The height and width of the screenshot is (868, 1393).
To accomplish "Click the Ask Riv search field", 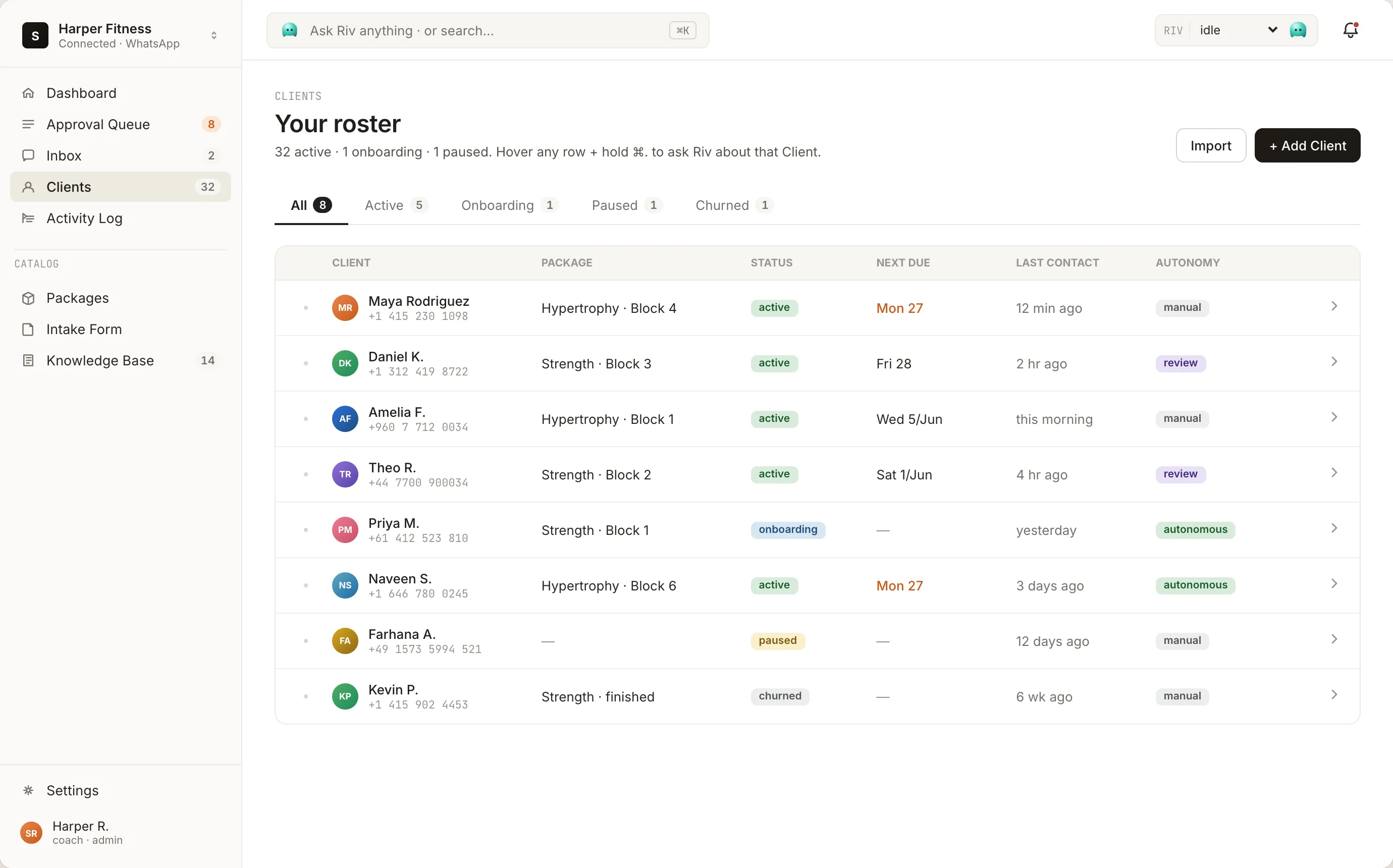I will coord(488,30).
